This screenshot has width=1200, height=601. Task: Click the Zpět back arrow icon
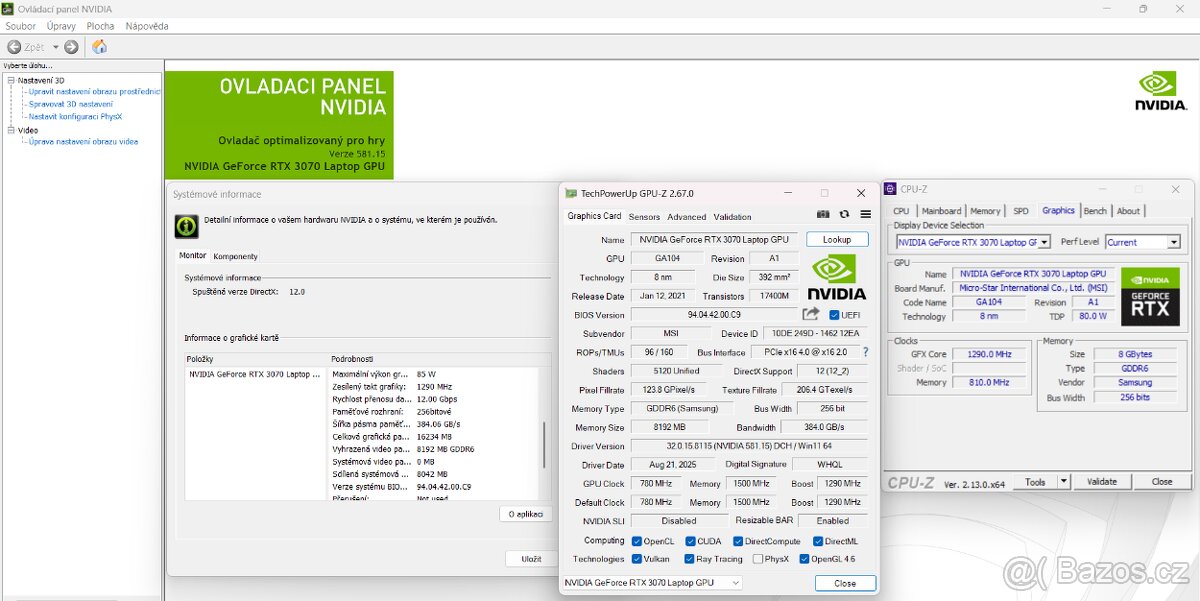click(14, 47)
